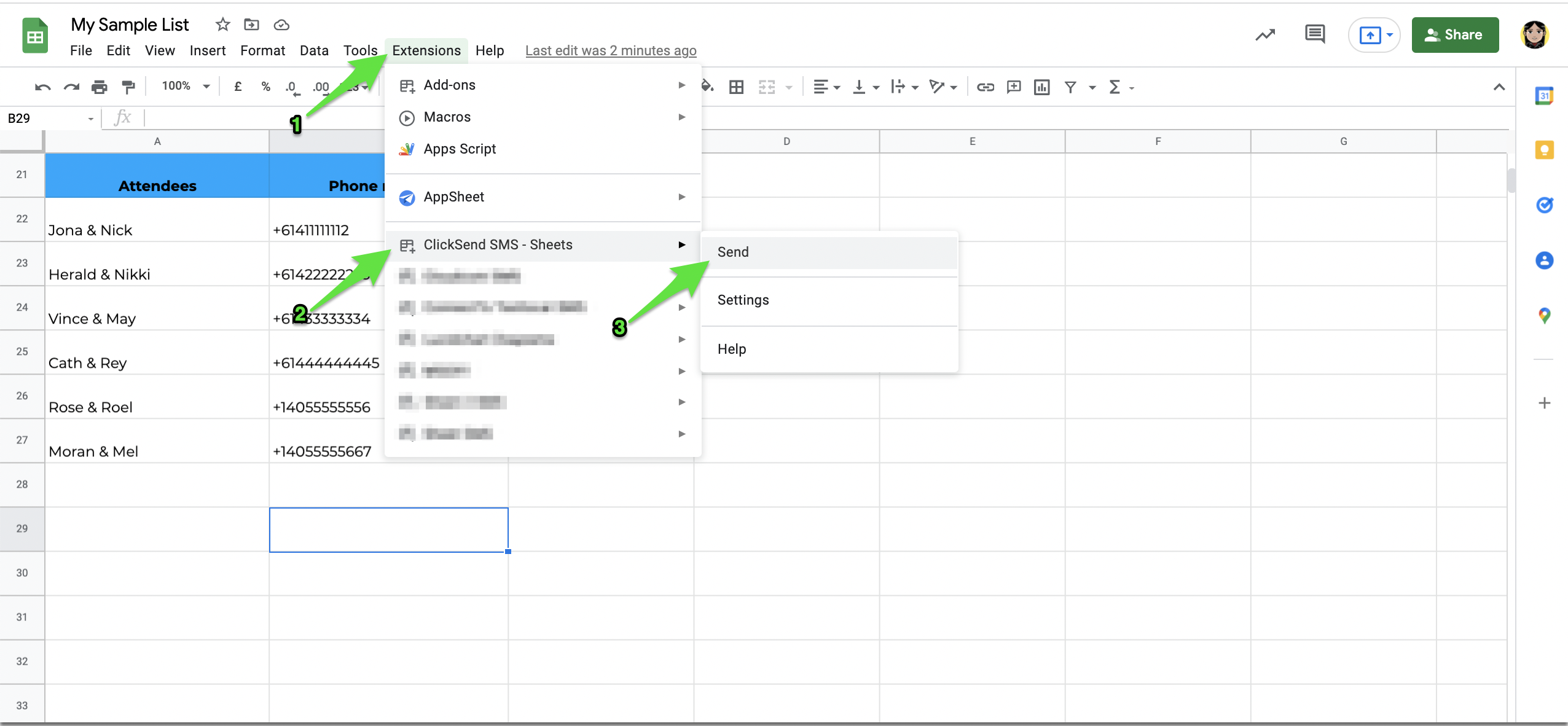Click the Extensions menu
Viewport: 1568px width, 726px height.
(426, 50)
